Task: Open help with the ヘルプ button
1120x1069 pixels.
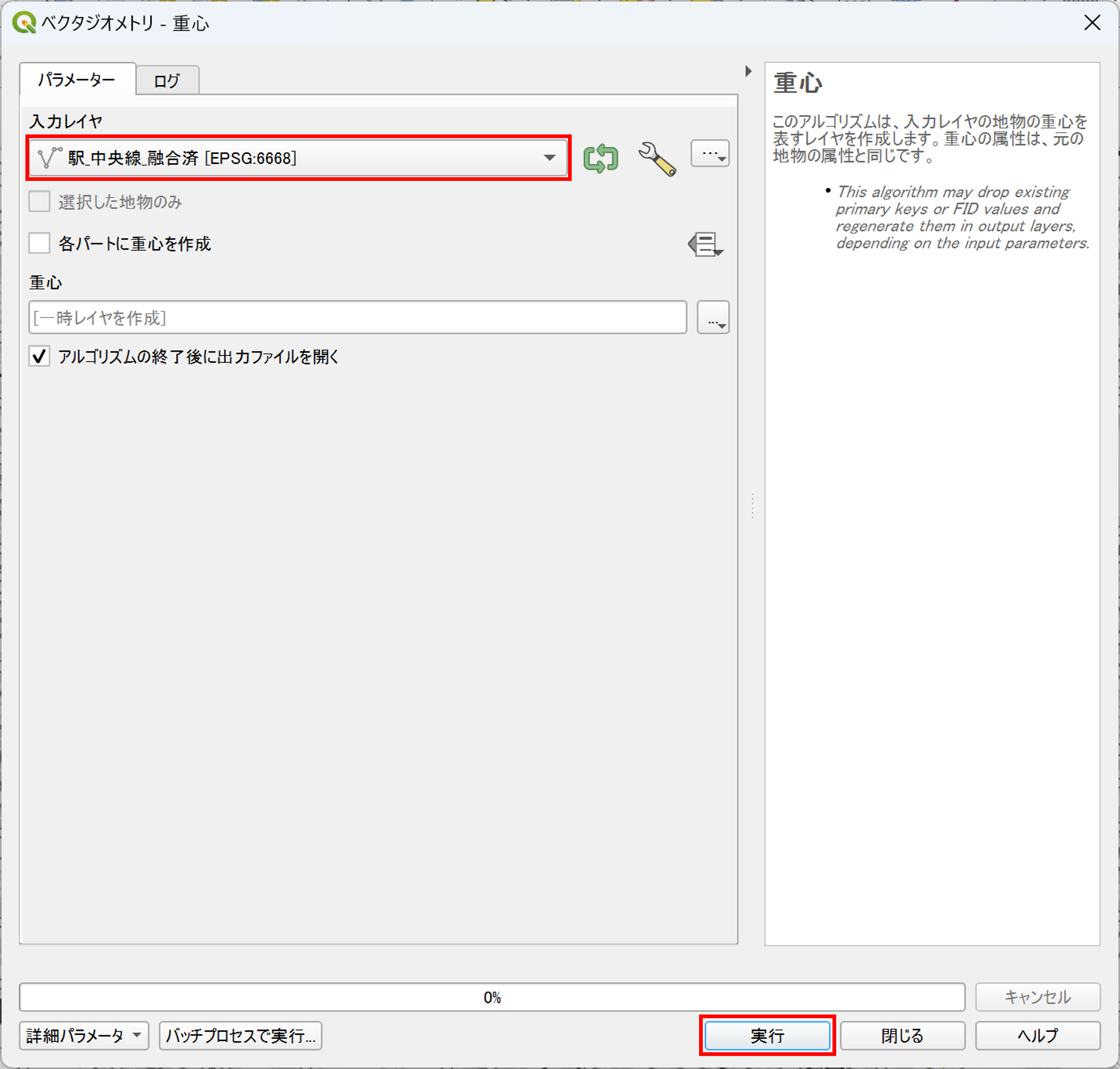Action: pos(1037,1035)
